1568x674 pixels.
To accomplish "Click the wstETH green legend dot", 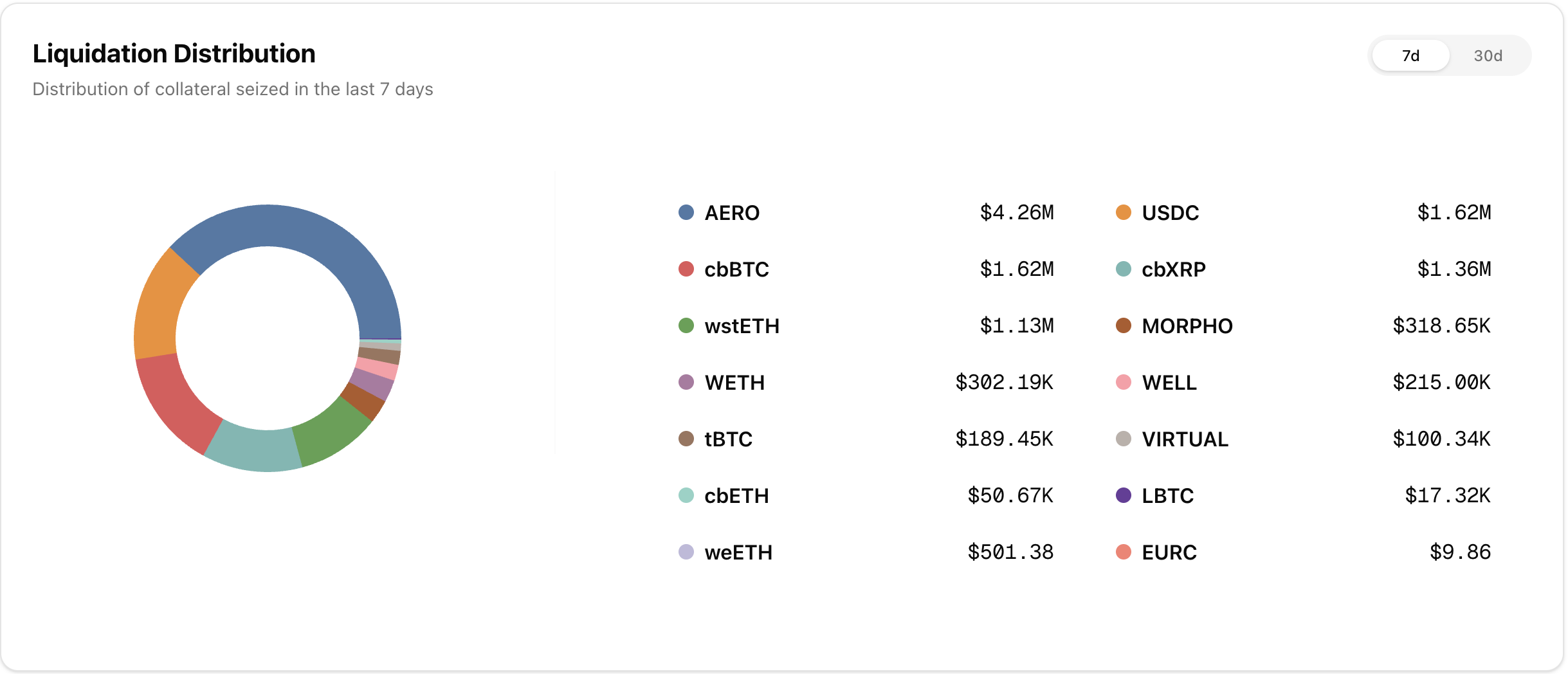I will [x=686, y=325].
